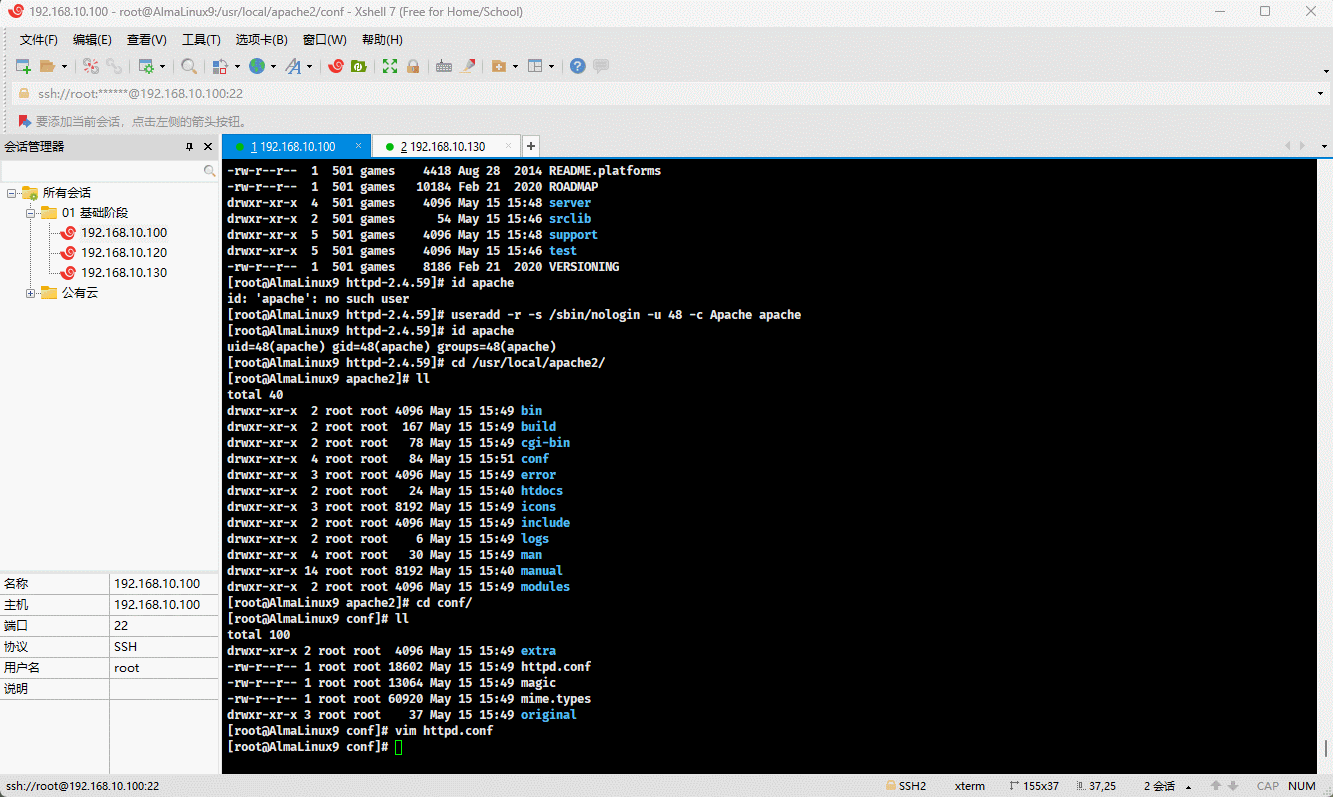Click the keyboard key mapping icon

coord(443,66)
